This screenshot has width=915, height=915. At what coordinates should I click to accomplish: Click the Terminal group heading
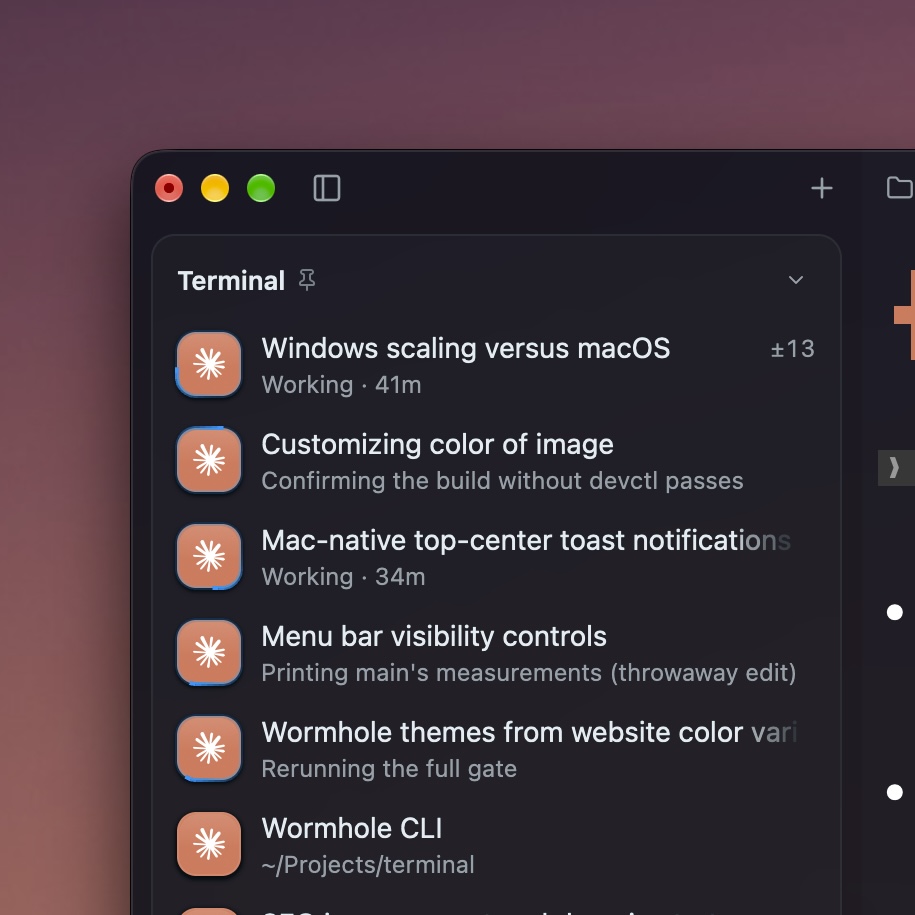tap(231, 281)
